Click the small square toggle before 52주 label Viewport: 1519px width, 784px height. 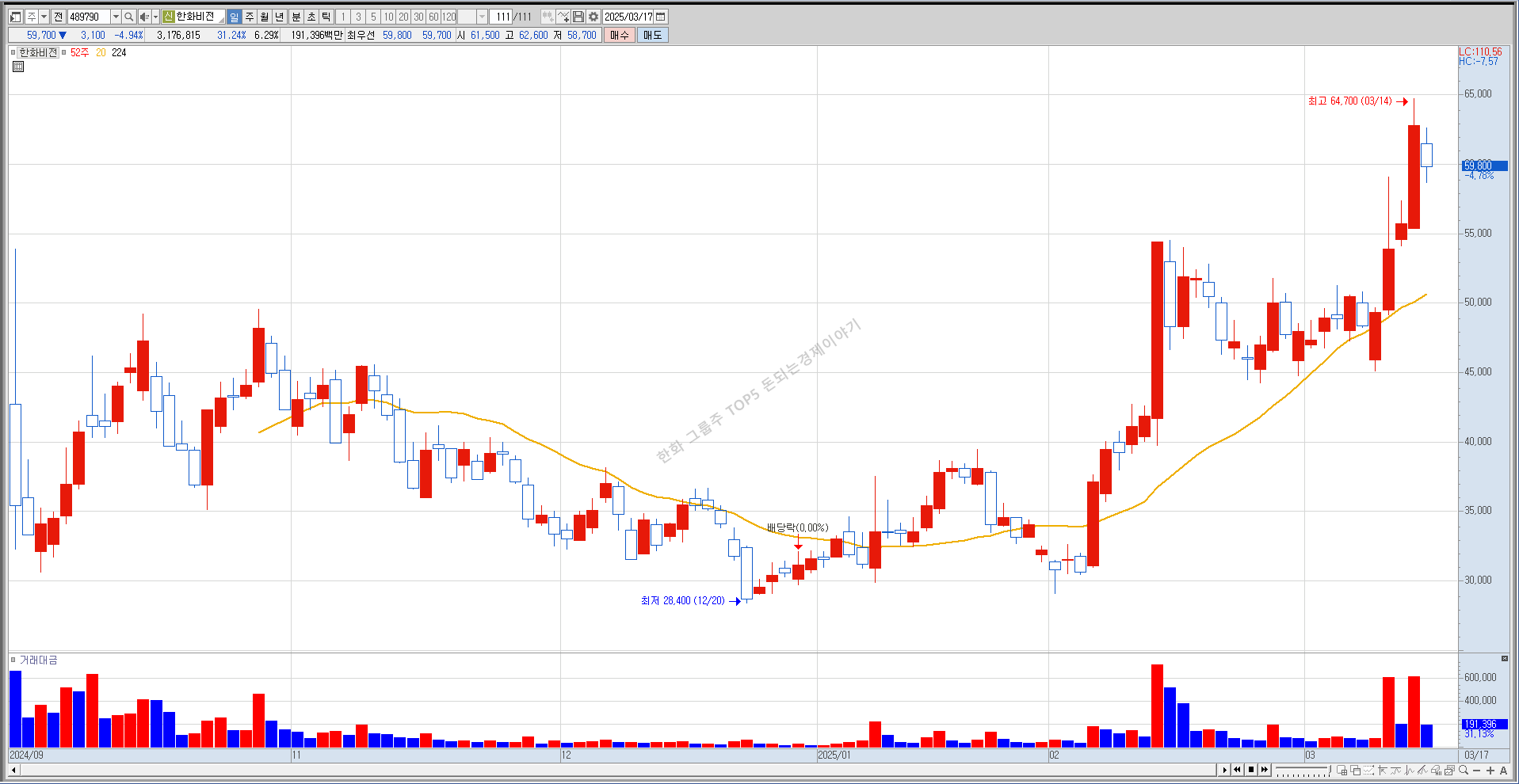(64, 52)
